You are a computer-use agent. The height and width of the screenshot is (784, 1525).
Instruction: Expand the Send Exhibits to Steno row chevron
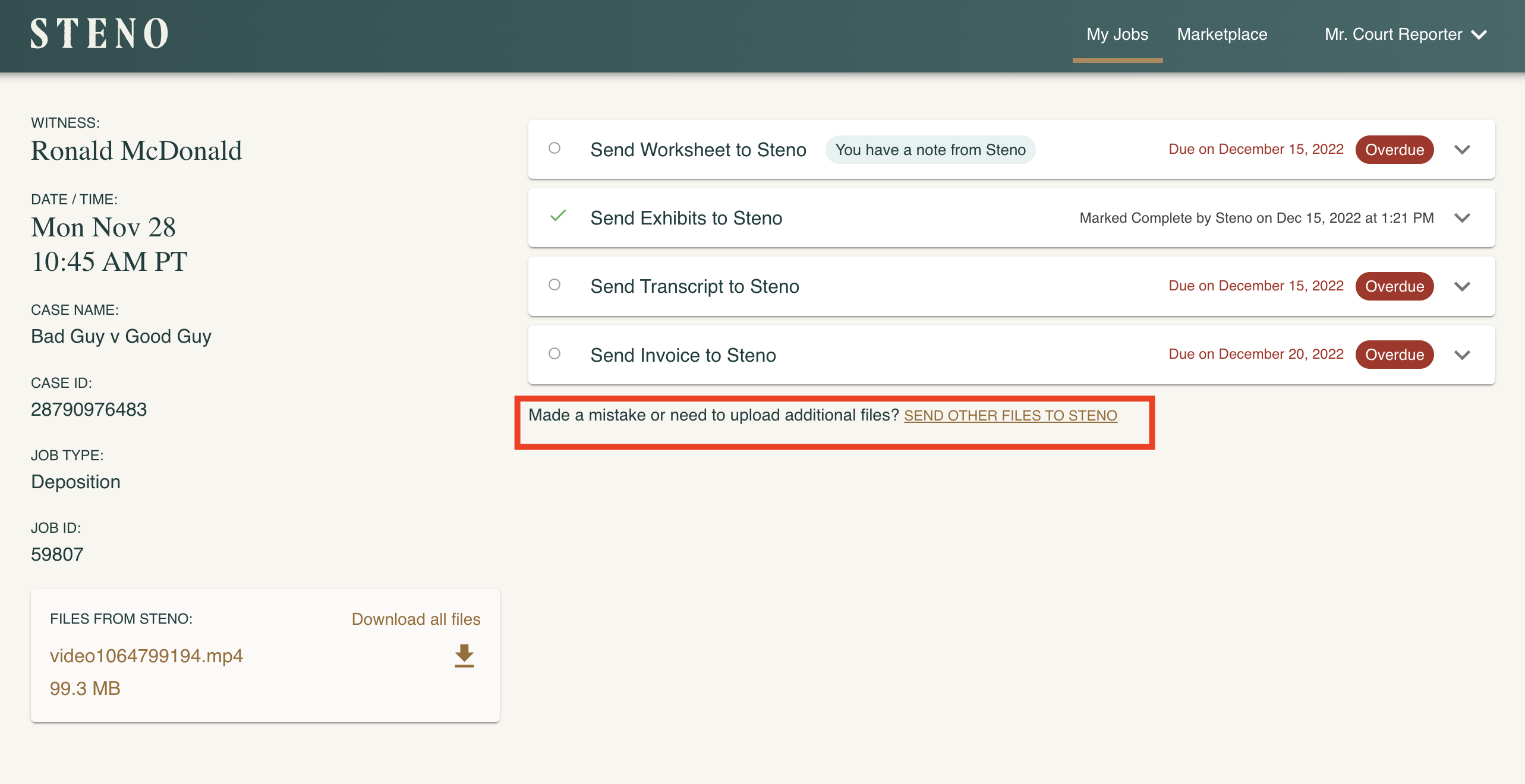[1463, 218]
